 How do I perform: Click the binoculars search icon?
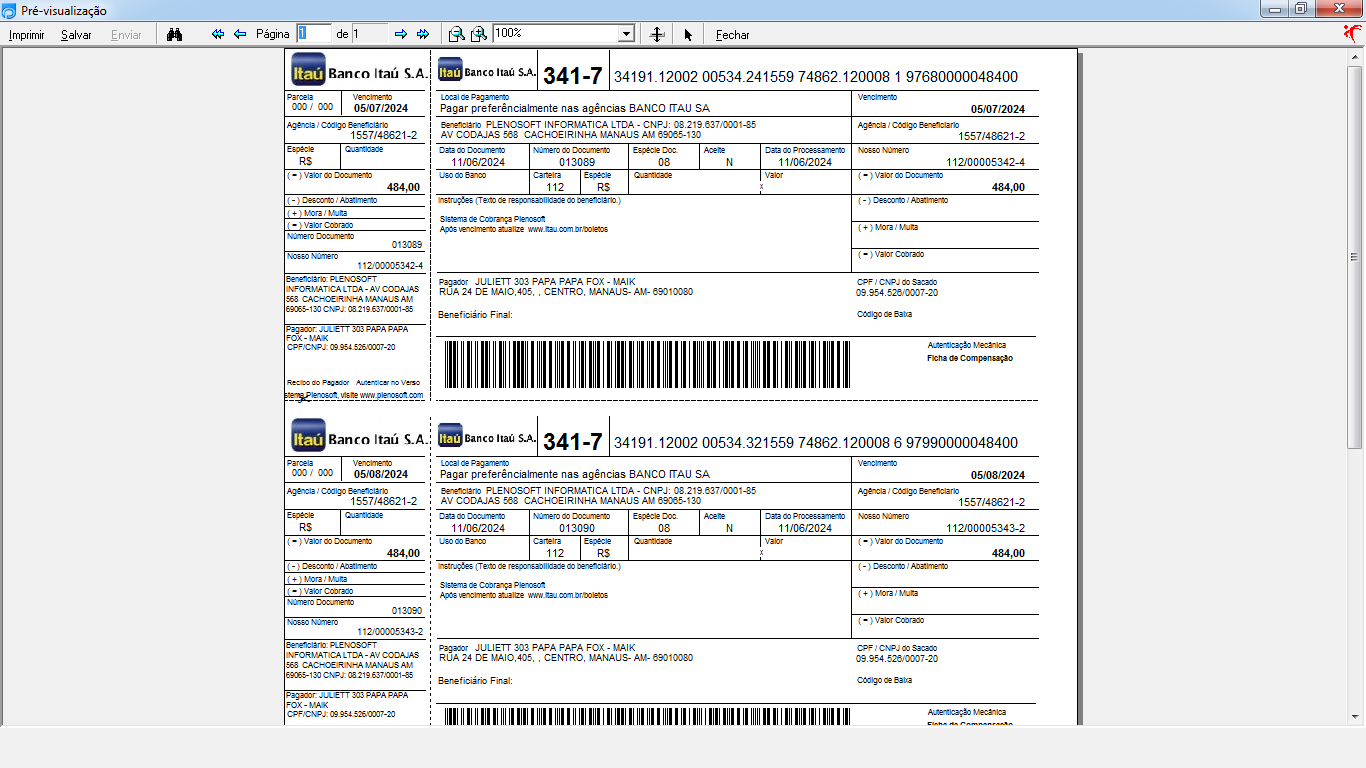174,34
